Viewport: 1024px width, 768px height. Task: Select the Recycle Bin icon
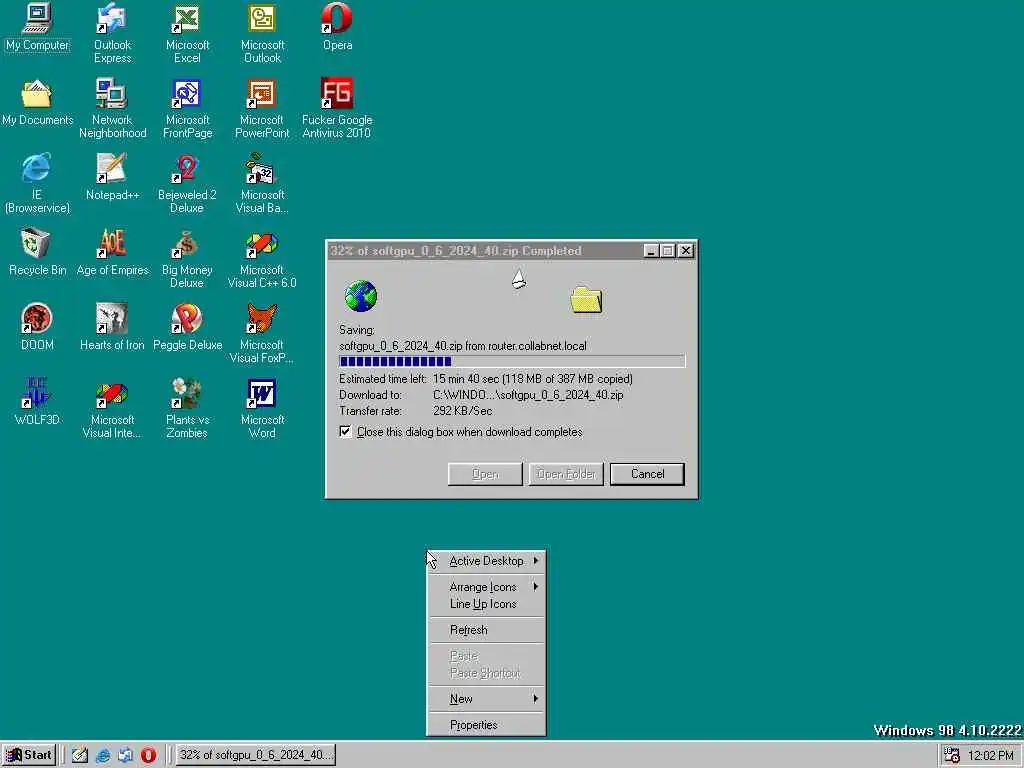point(37,252)
